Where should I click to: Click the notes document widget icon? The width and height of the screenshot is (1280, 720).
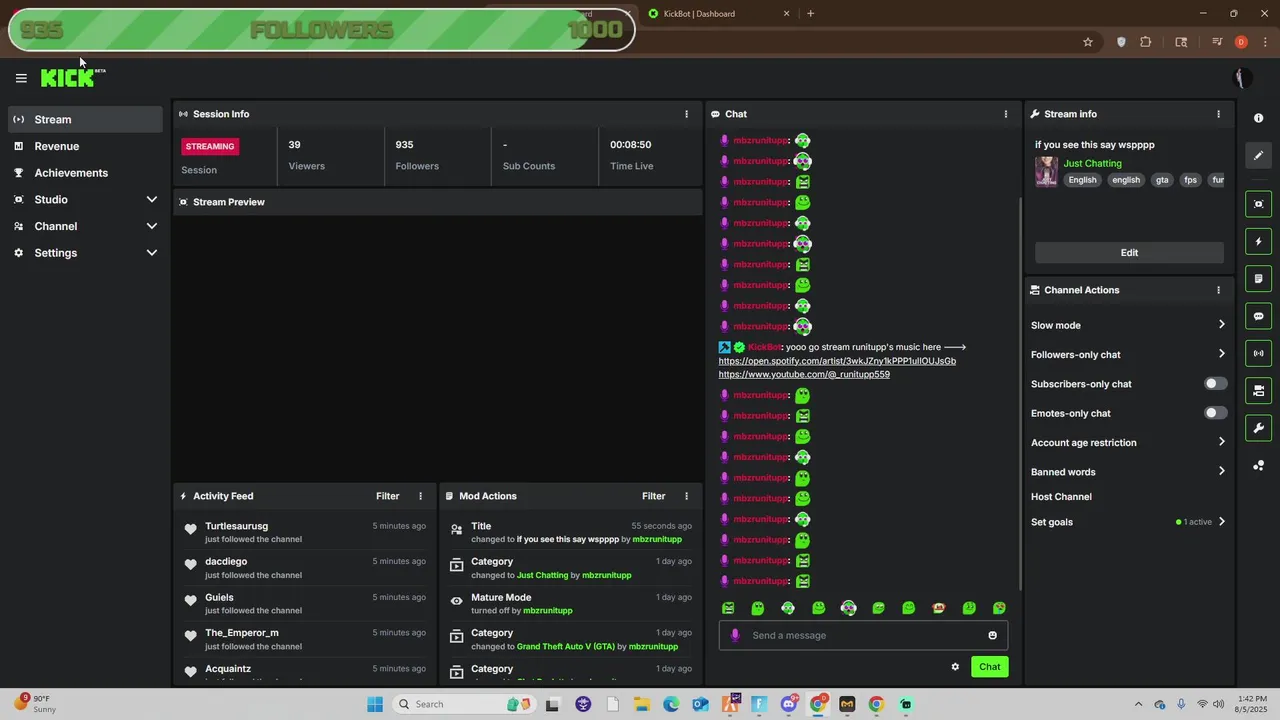click(x=1258, y=278)
